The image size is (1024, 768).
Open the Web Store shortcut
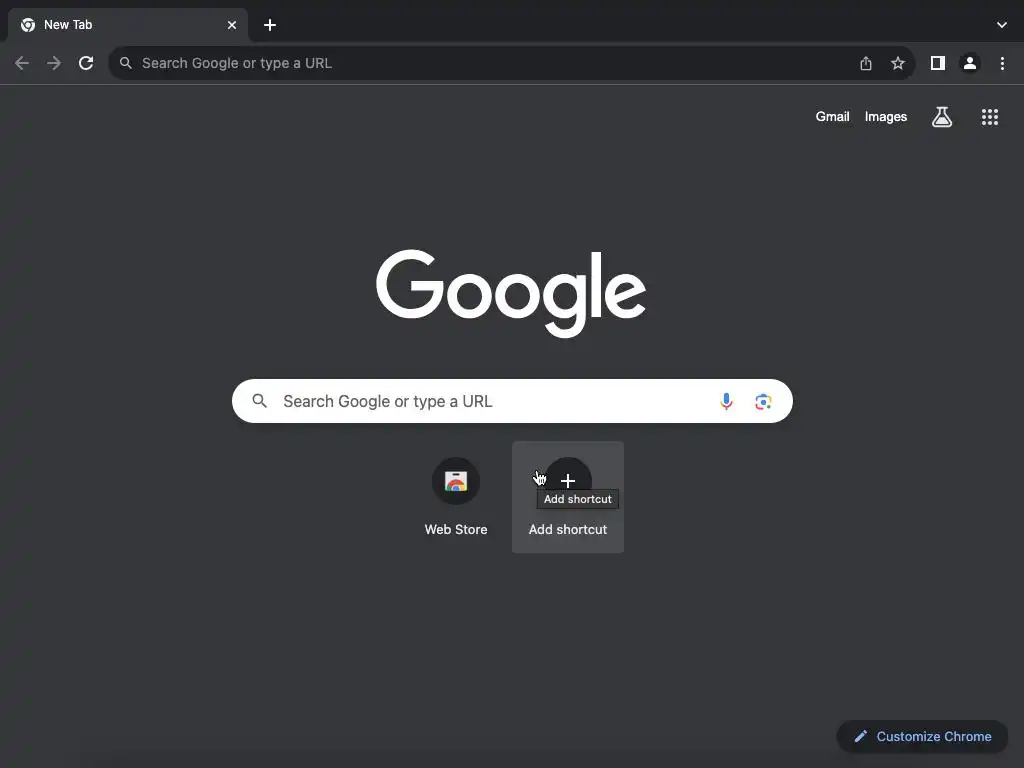[x=456, y=497]
